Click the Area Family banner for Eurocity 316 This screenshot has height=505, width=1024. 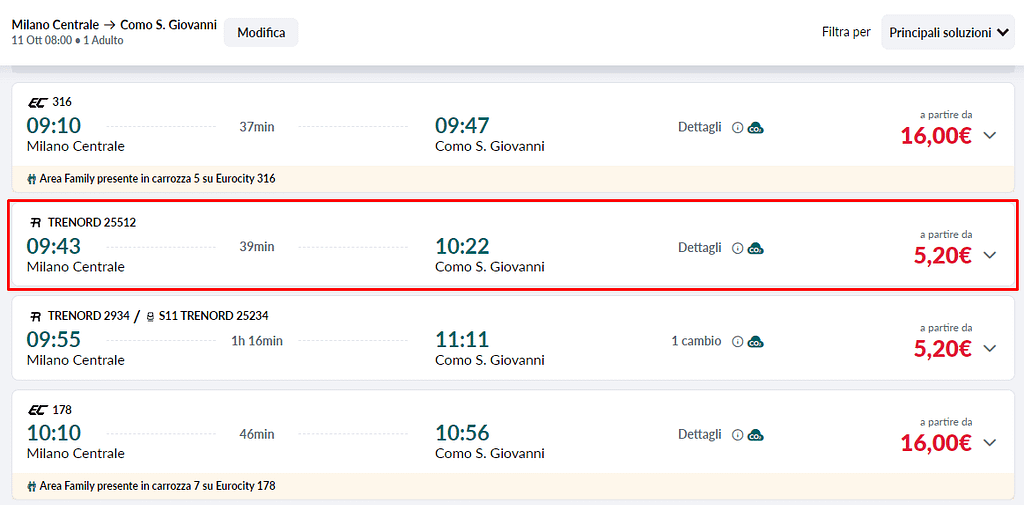click(x=151, y=179)
